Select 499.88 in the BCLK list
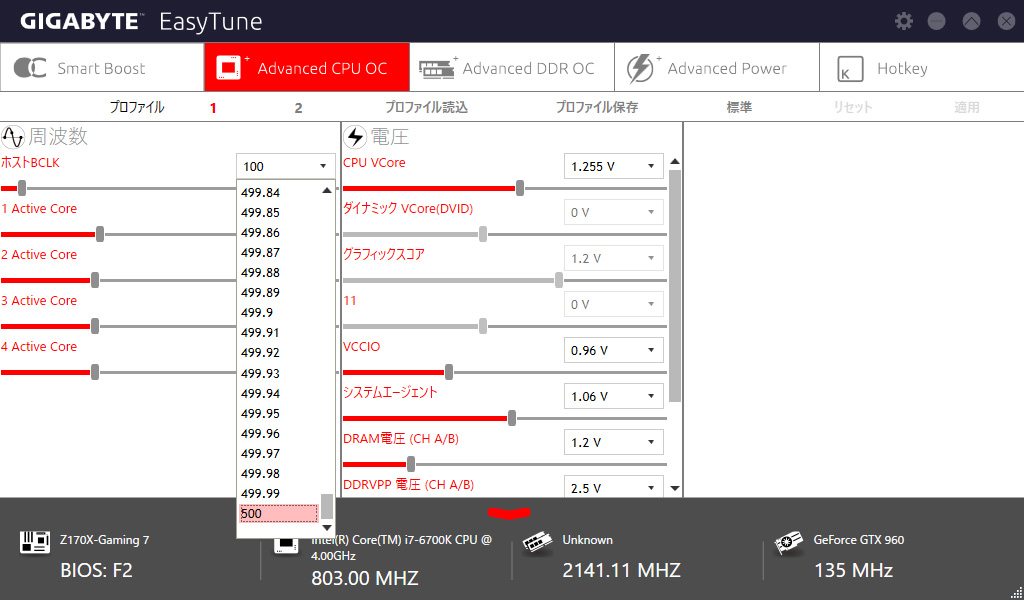1024x600 pixels. [x=279, y=273]
